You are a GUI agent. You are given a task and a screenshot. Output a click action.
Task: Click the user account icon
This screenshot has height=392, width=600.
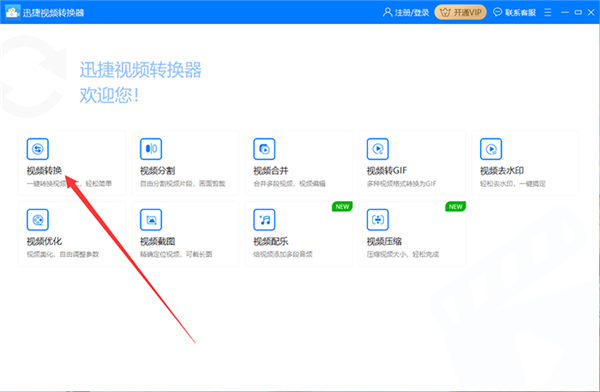pos(387,12)
